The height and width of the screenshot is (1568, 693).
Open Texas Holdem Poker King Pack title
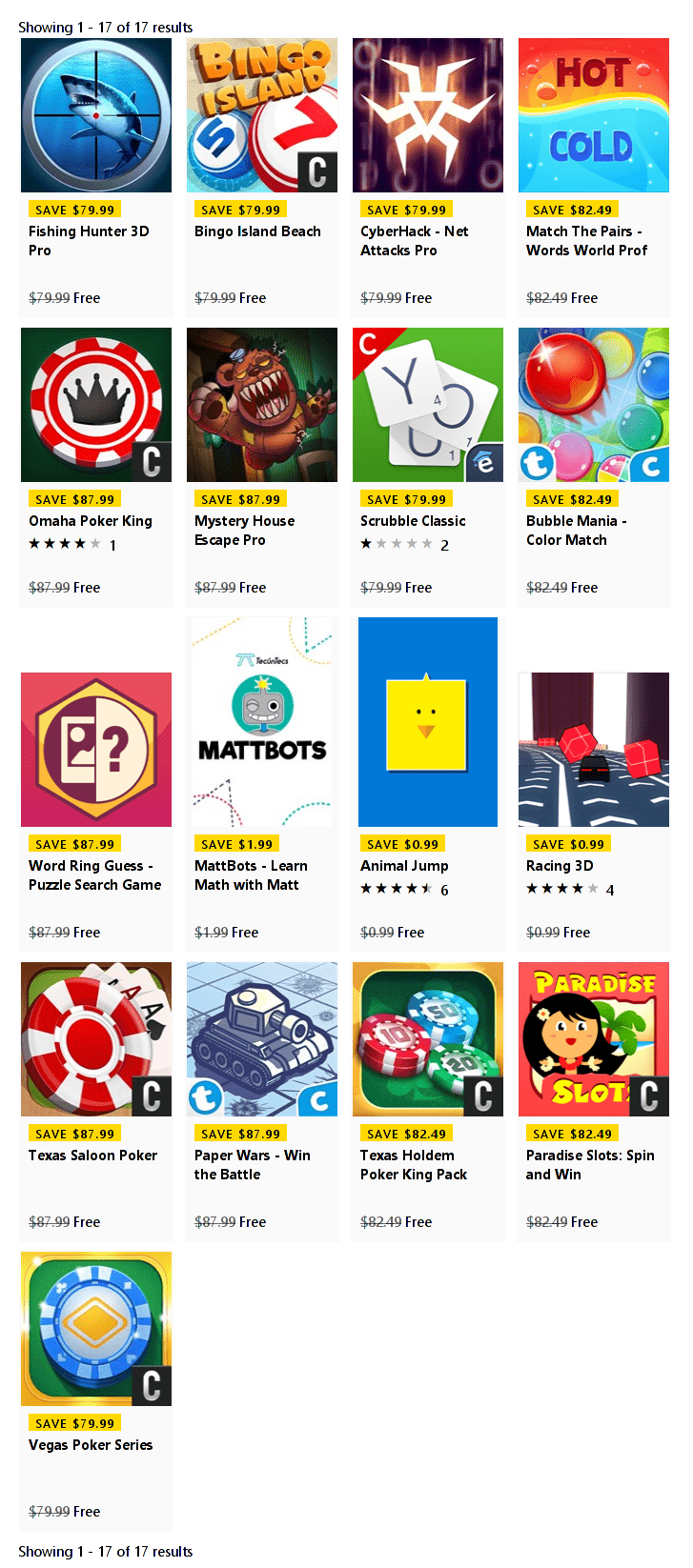pos(414,1165)
